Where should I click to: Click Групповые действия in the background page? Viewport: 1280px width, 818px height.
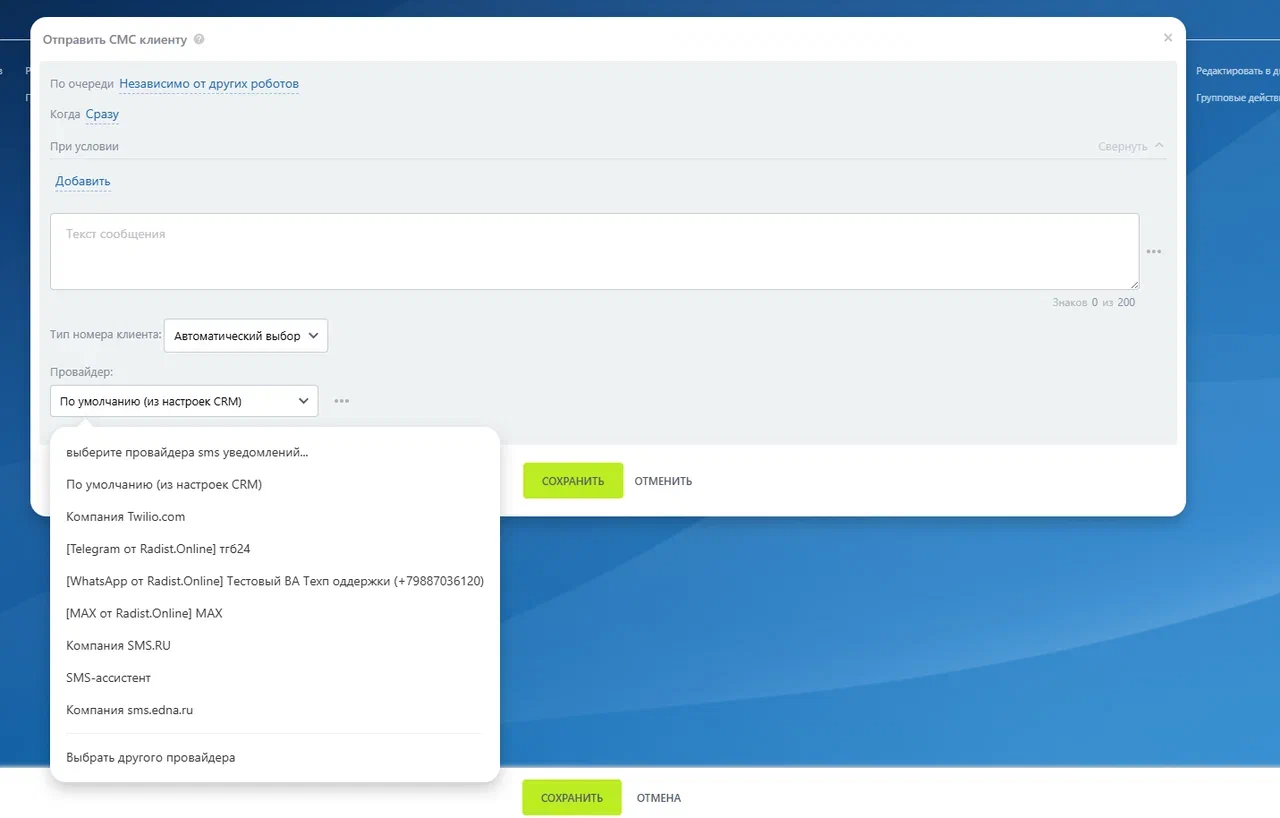tap(1238, 98)
